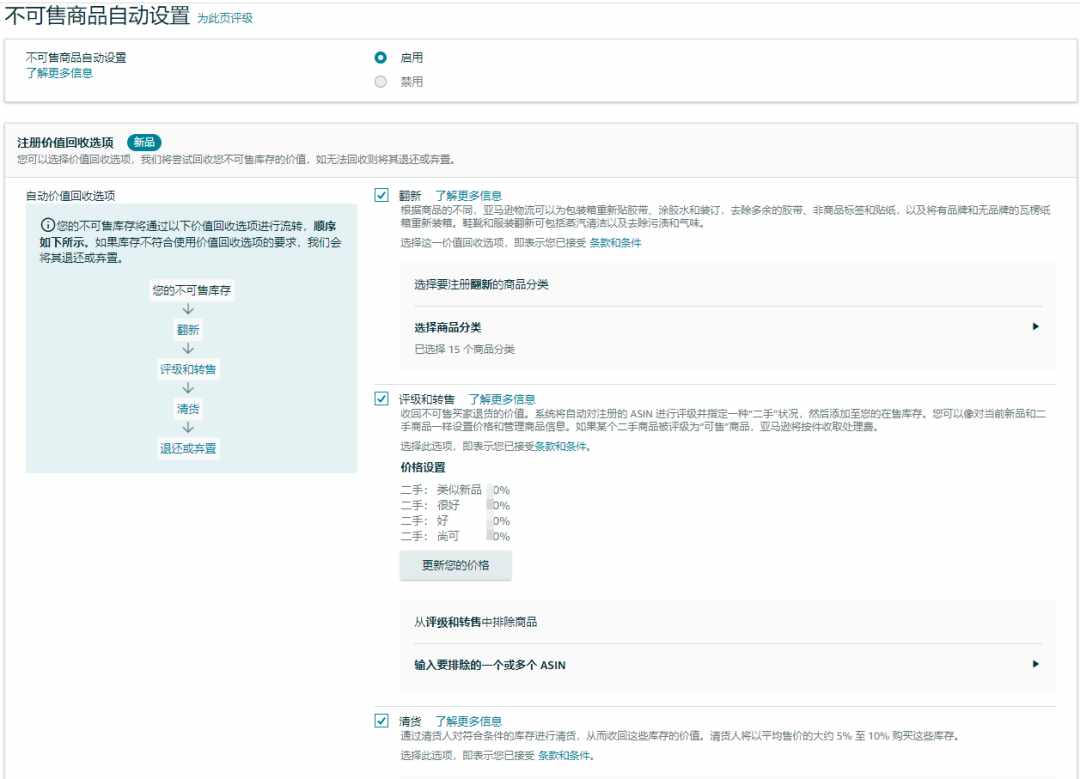Click the info circle icon in flow panel
The width and height of the screenshot is (1080, 779).
click(x=48, y=225)
